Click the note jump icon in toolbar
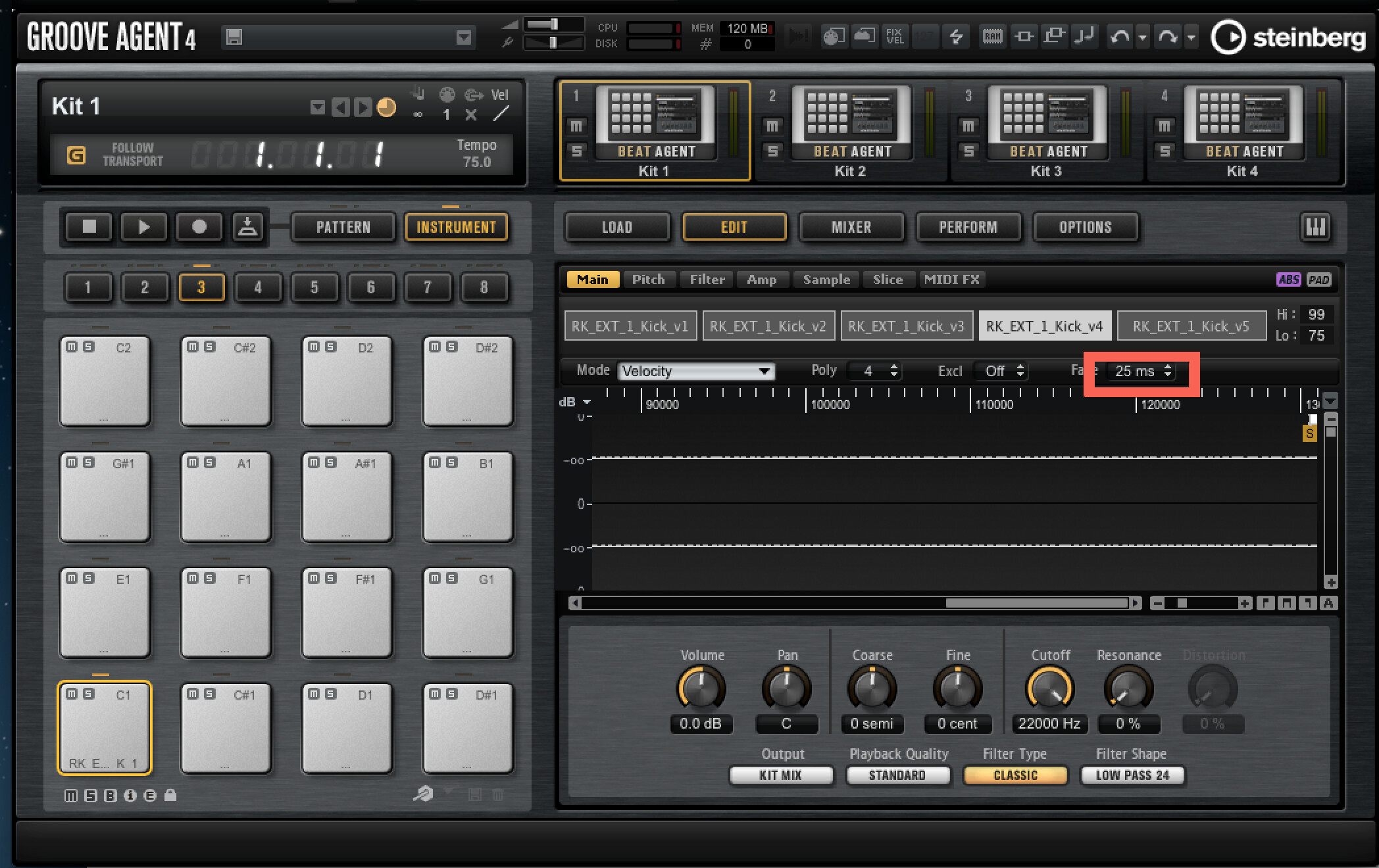The image size is (1379, 868). click(x=1084, y=36)
